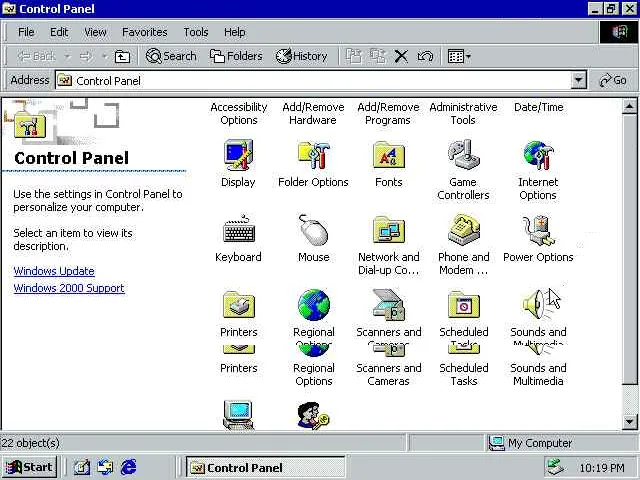
Task: Click the Forward arrow toolbar icon
Action: point(86,56)
